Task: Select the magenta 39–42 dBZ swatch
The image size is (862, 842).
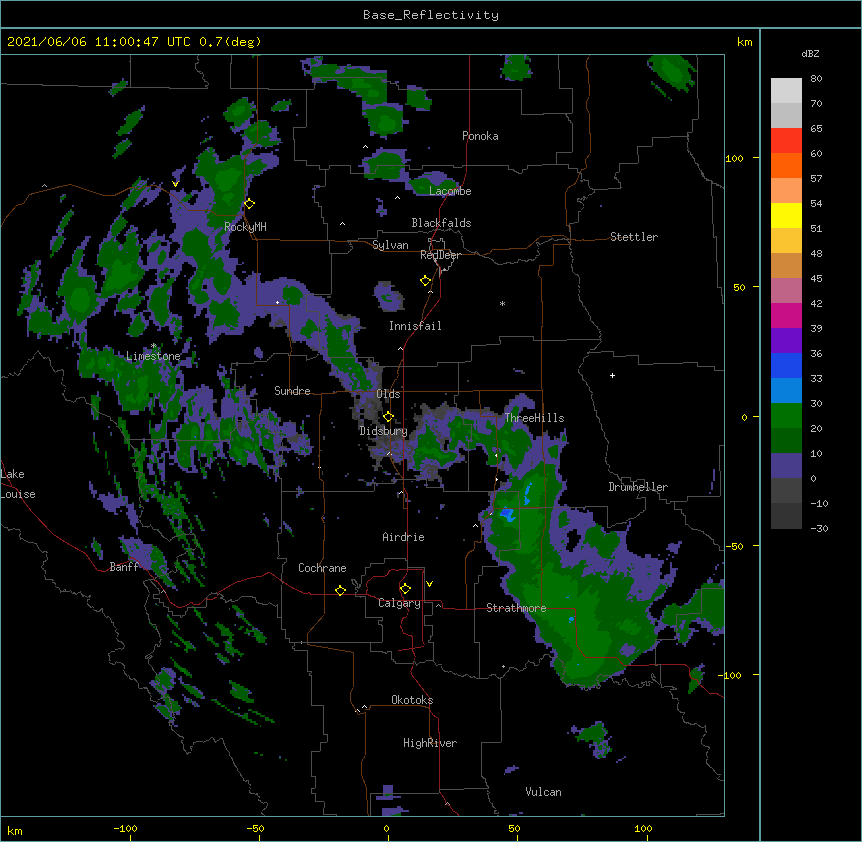Action: point(786,315)
